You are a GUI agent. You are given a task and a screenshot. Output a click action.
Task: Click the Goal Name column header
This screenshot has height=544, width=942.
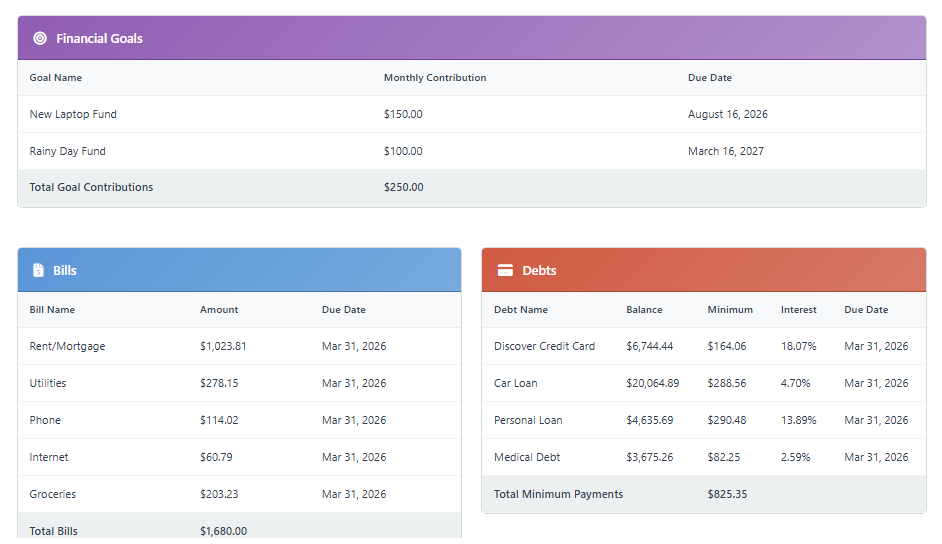pyautogui.click(x=56, y=78)
